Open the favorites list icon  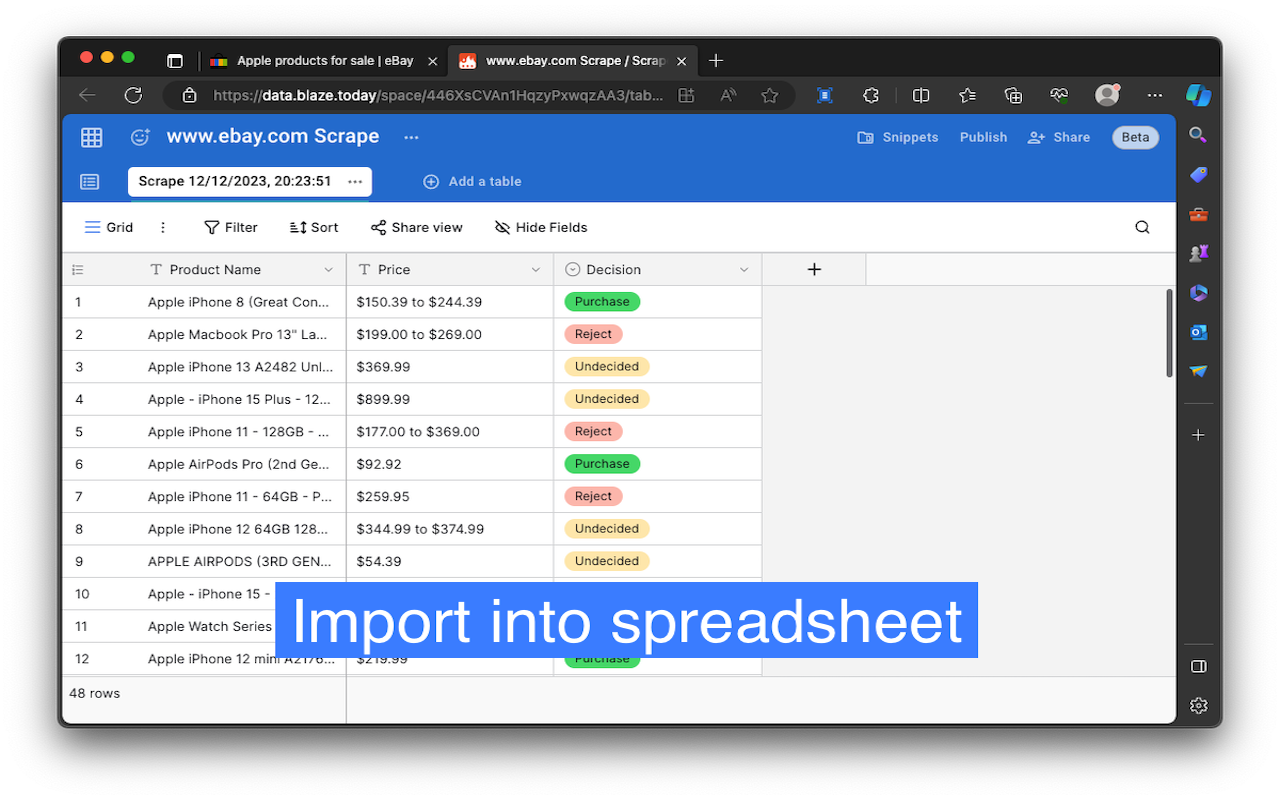[x=967, y=95]
